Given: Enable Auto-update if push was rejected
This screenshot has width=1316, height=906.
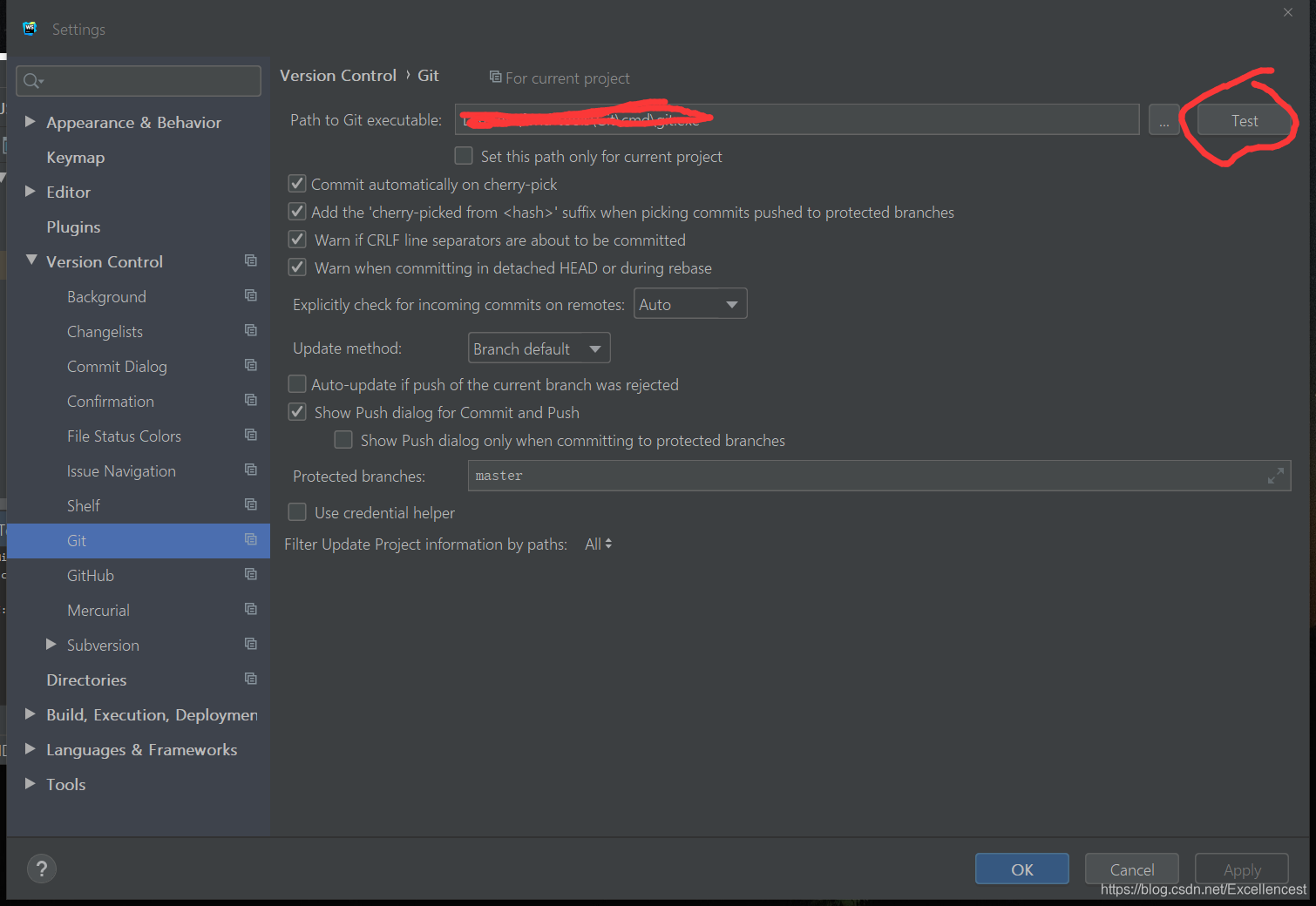Looking at the screenshot, I should (x=297, y=384).
